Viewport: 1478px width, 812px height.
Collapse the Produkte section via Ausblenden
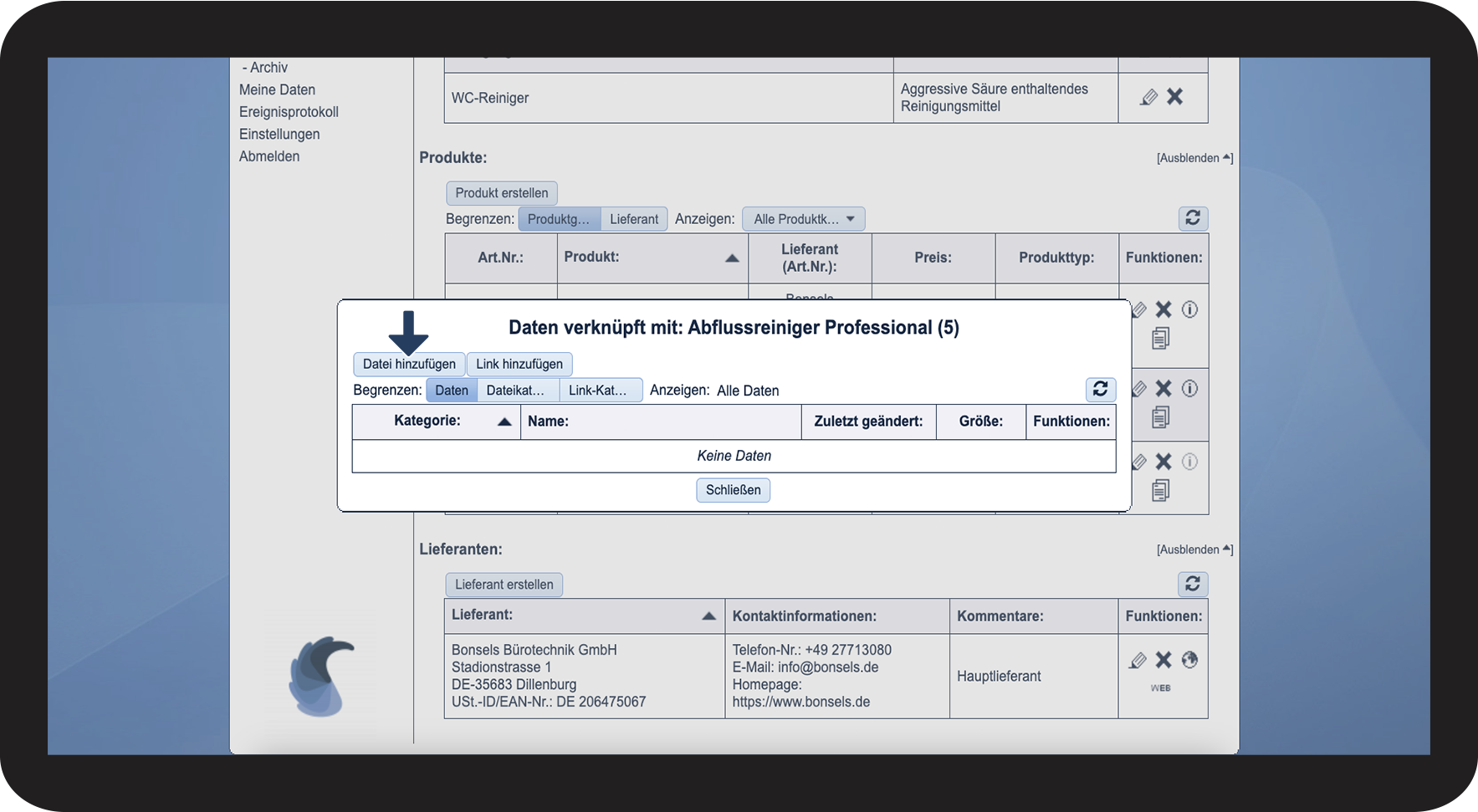pos(1194,158)
